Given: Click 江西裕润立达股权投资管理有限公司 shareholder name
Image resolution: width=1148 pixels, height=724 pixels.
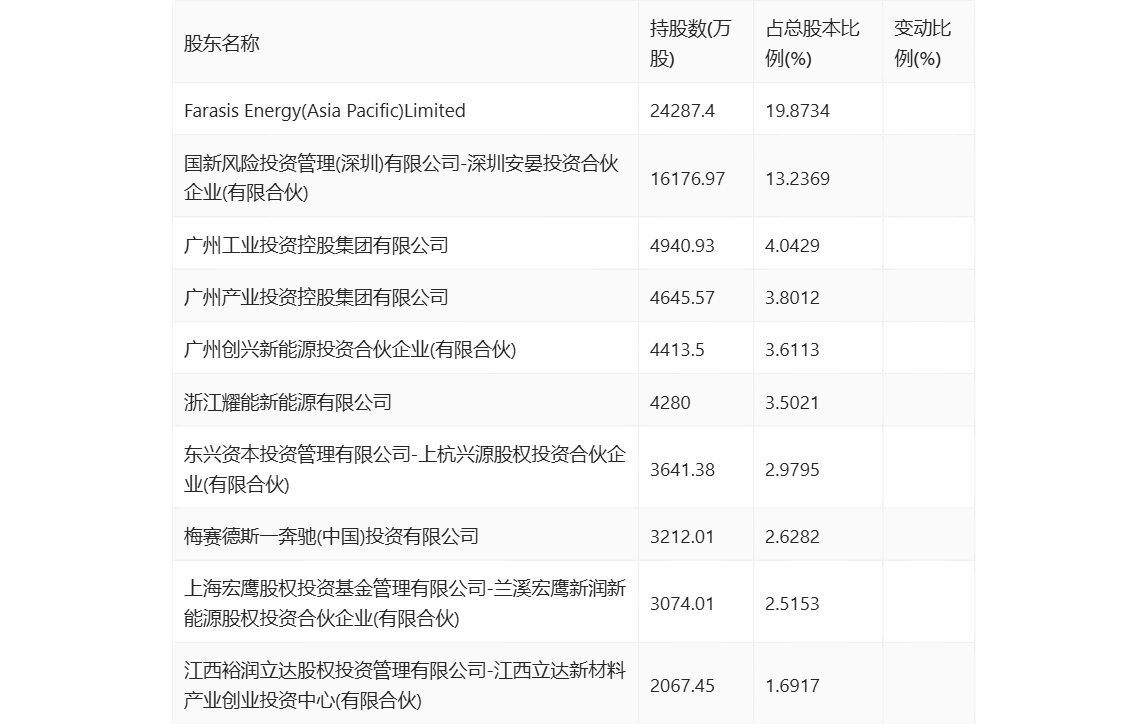Looking at the screenshot, I should 405,685.
